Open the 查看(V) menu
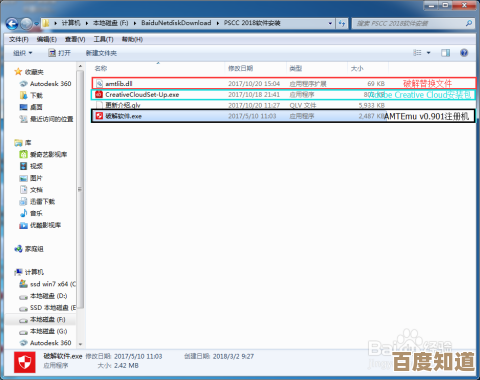 [x=75, y=39]
